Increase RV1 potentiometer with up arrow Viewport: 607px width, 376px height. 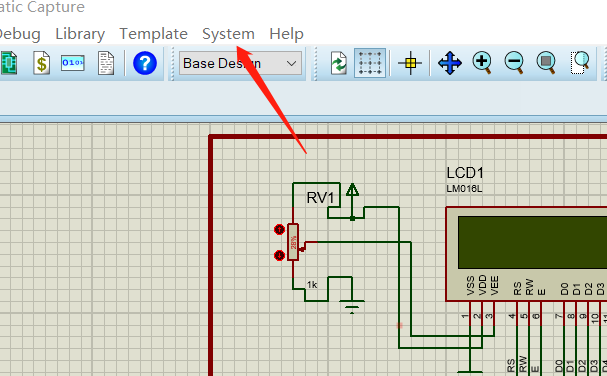pyautogui.click(x=279, y=230)
